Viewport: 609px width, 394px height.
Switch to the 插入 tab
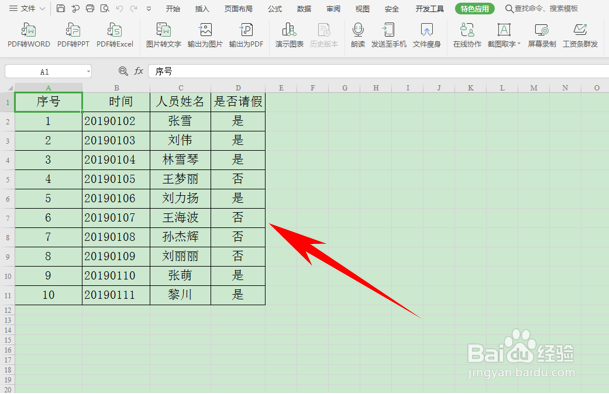click(x=202, y=9)
